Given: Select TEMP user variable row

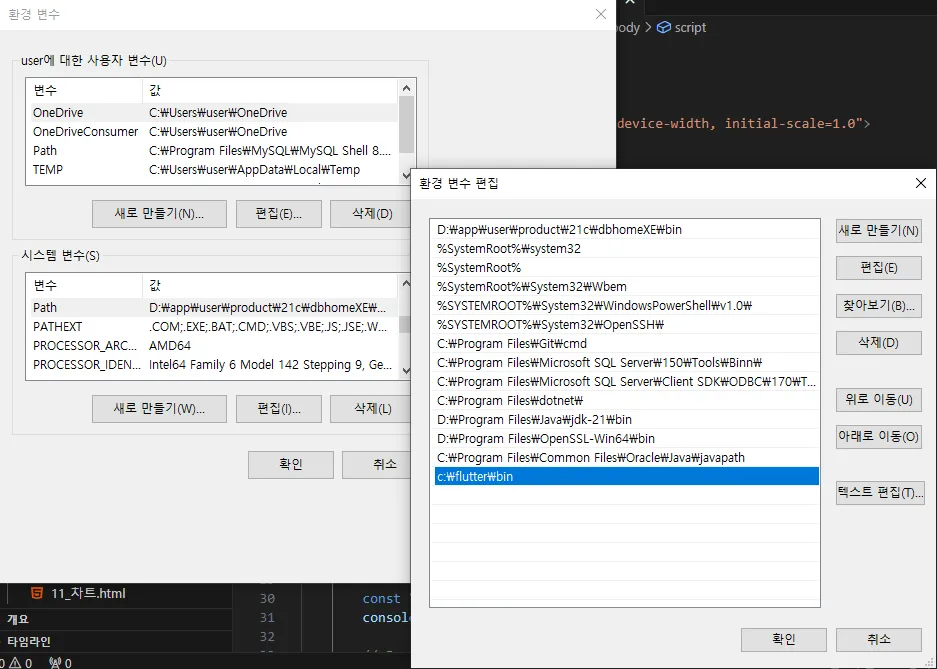Looking at the screenshot, I should [214, 170].
